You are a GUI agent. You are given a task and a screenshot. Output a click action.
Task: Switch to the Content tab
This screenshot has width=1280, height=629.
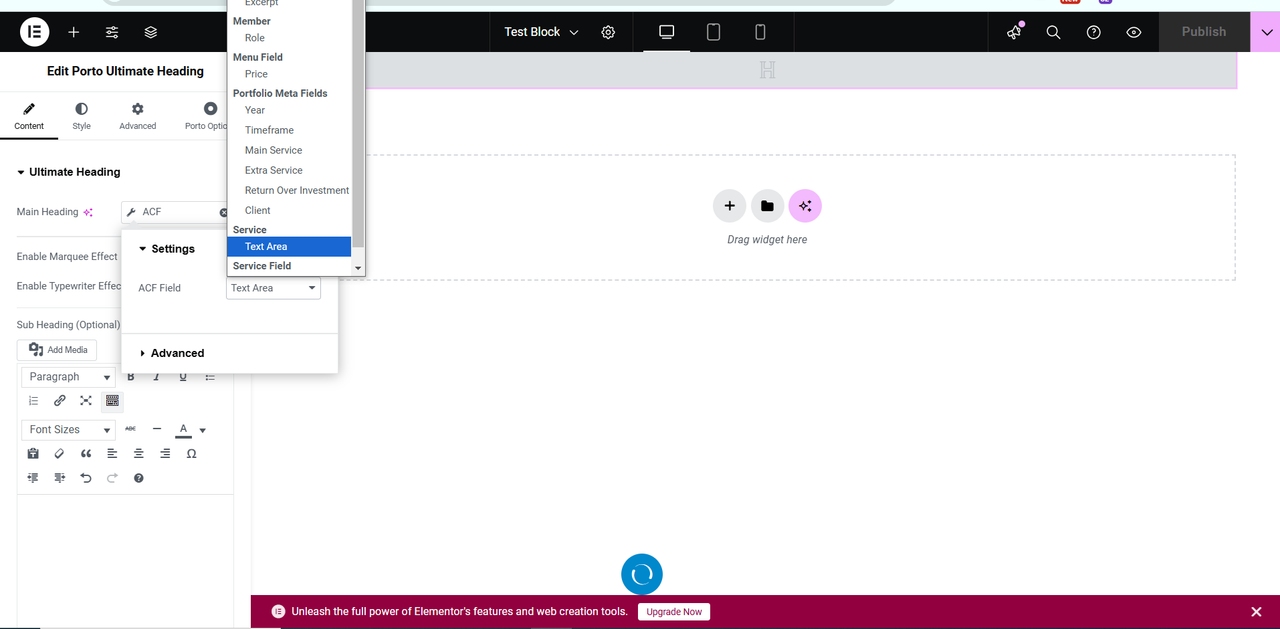click(x=29, y=116)
